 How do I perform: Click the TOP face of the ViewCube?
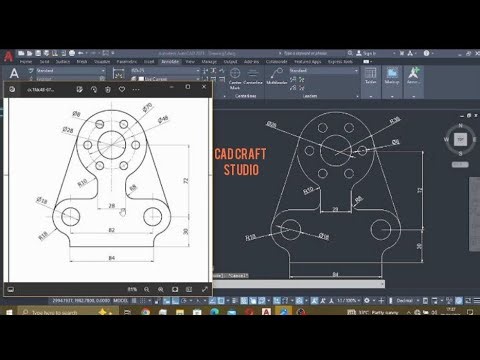pyautogui.click(x=460, y=140)
